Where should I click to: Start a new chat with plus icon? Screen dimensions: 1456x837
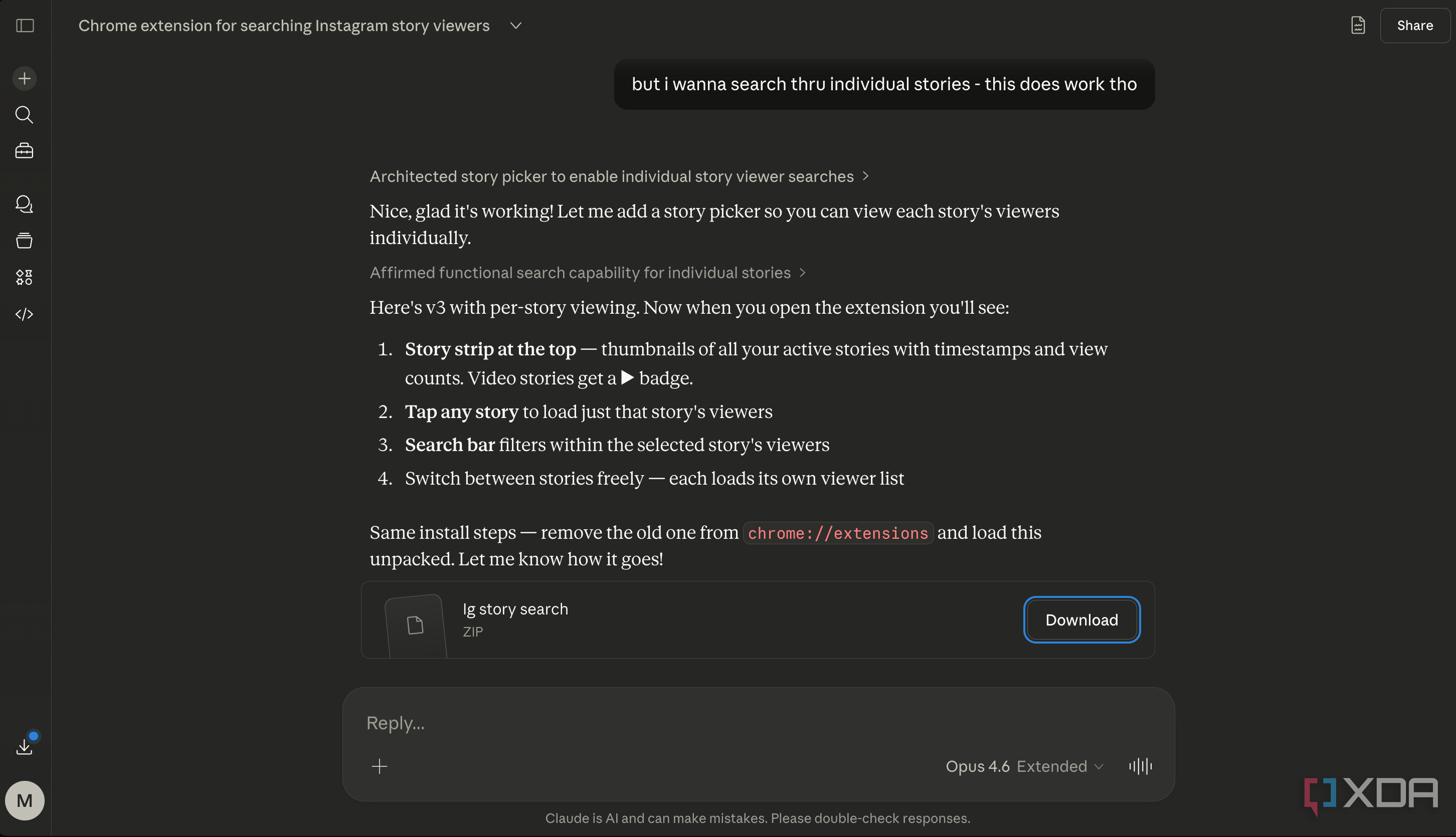(24, 78)
